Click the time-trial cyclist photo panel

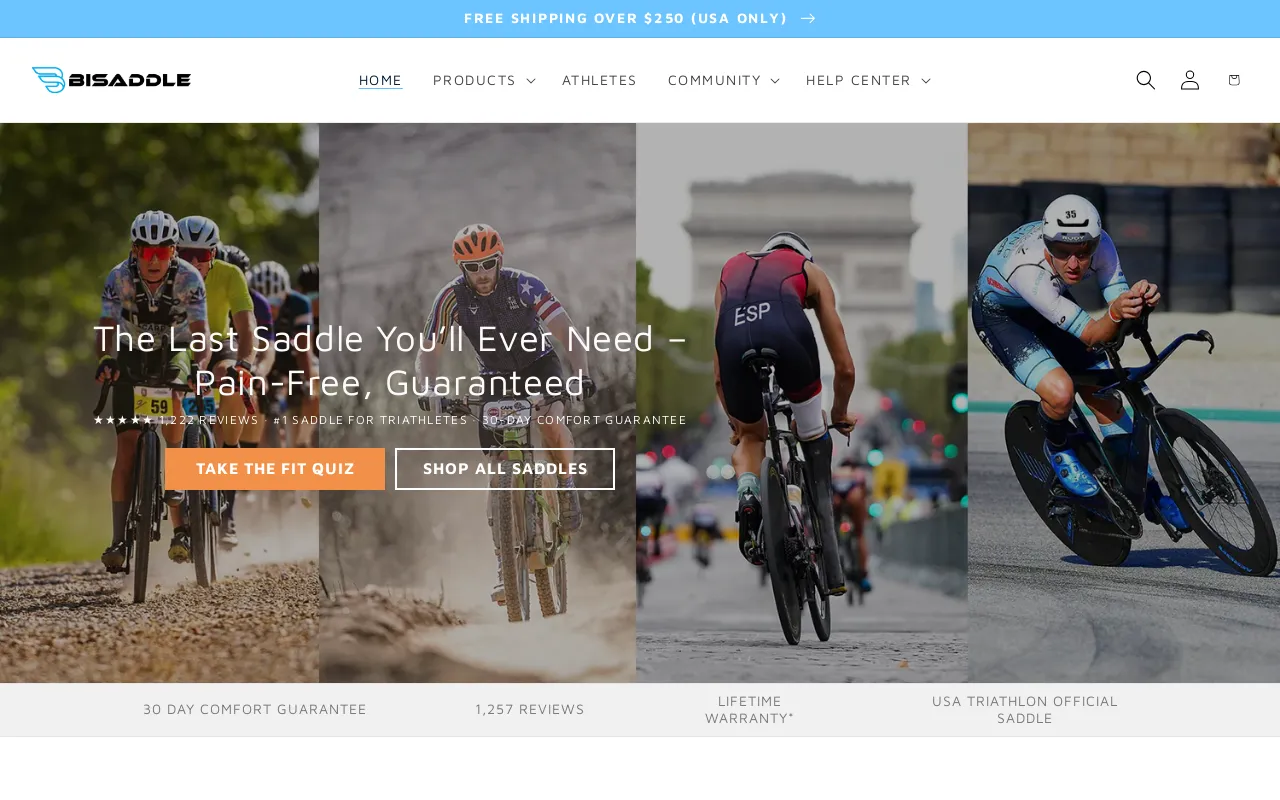(x=1124, y=403)
